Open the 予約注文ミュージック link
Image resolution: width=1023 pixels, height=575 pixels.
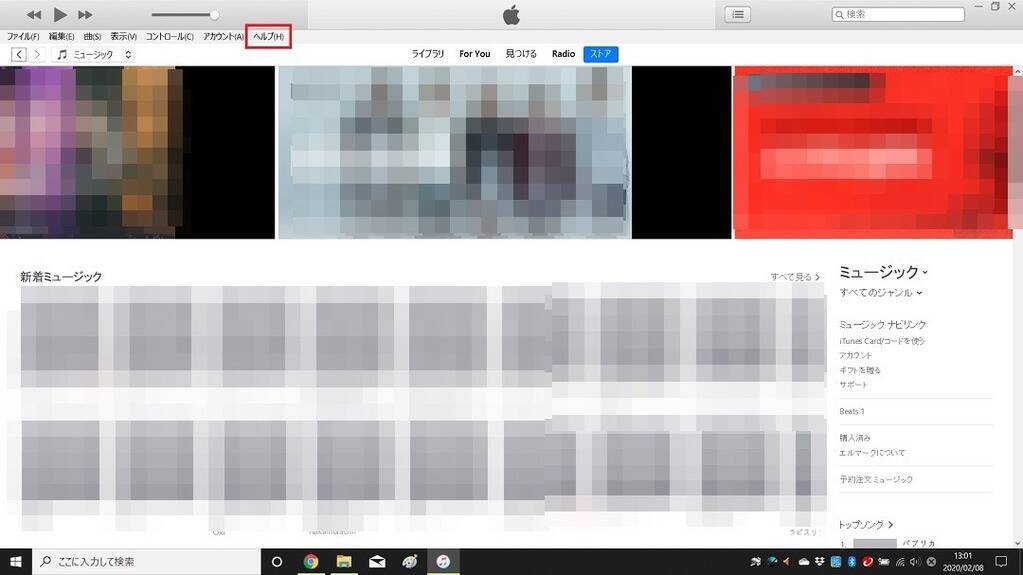[876, 480]
